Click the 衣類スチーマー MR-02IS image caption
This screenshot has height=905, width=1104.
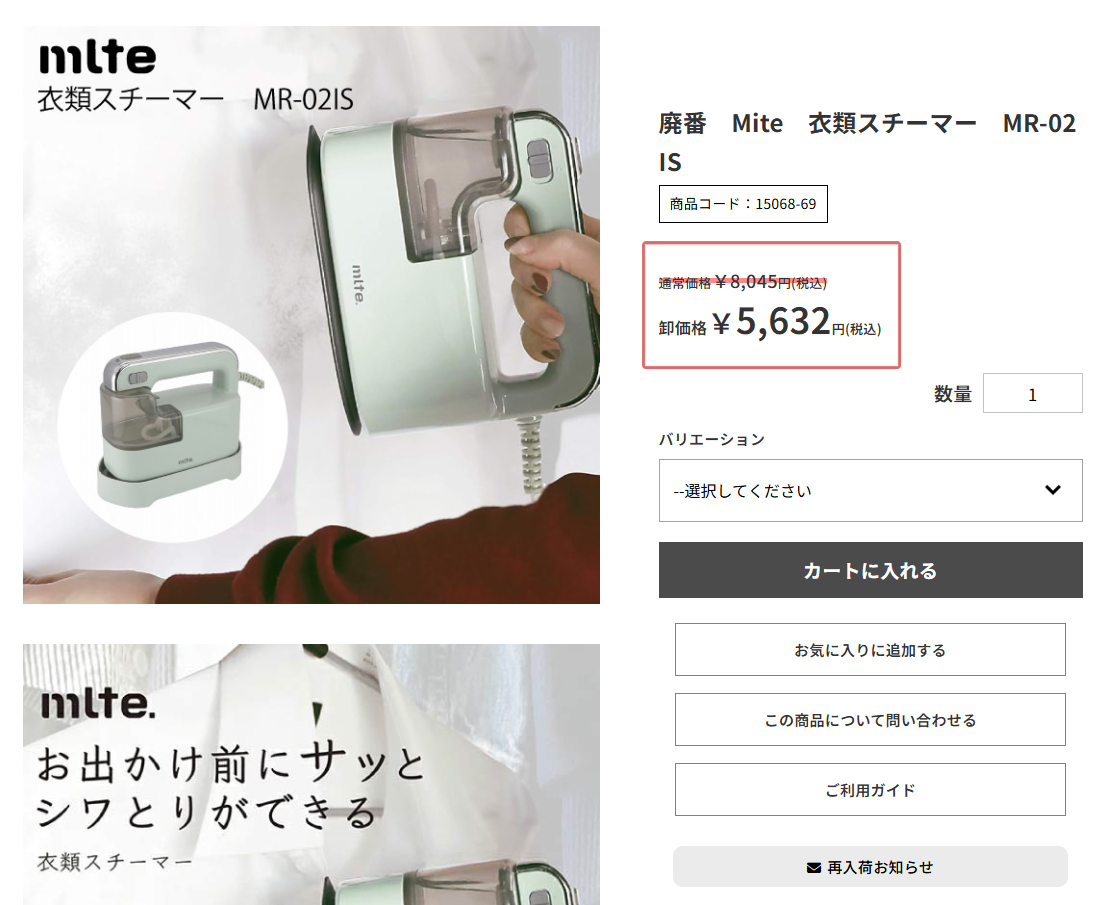[195, 99]
